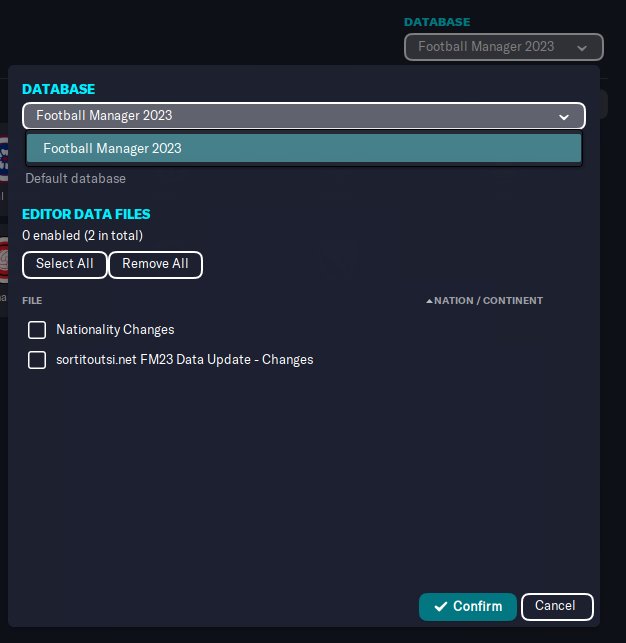Click the Nationality Changes file name
Screen dimensions: 626x643
[x=115, y=330]
